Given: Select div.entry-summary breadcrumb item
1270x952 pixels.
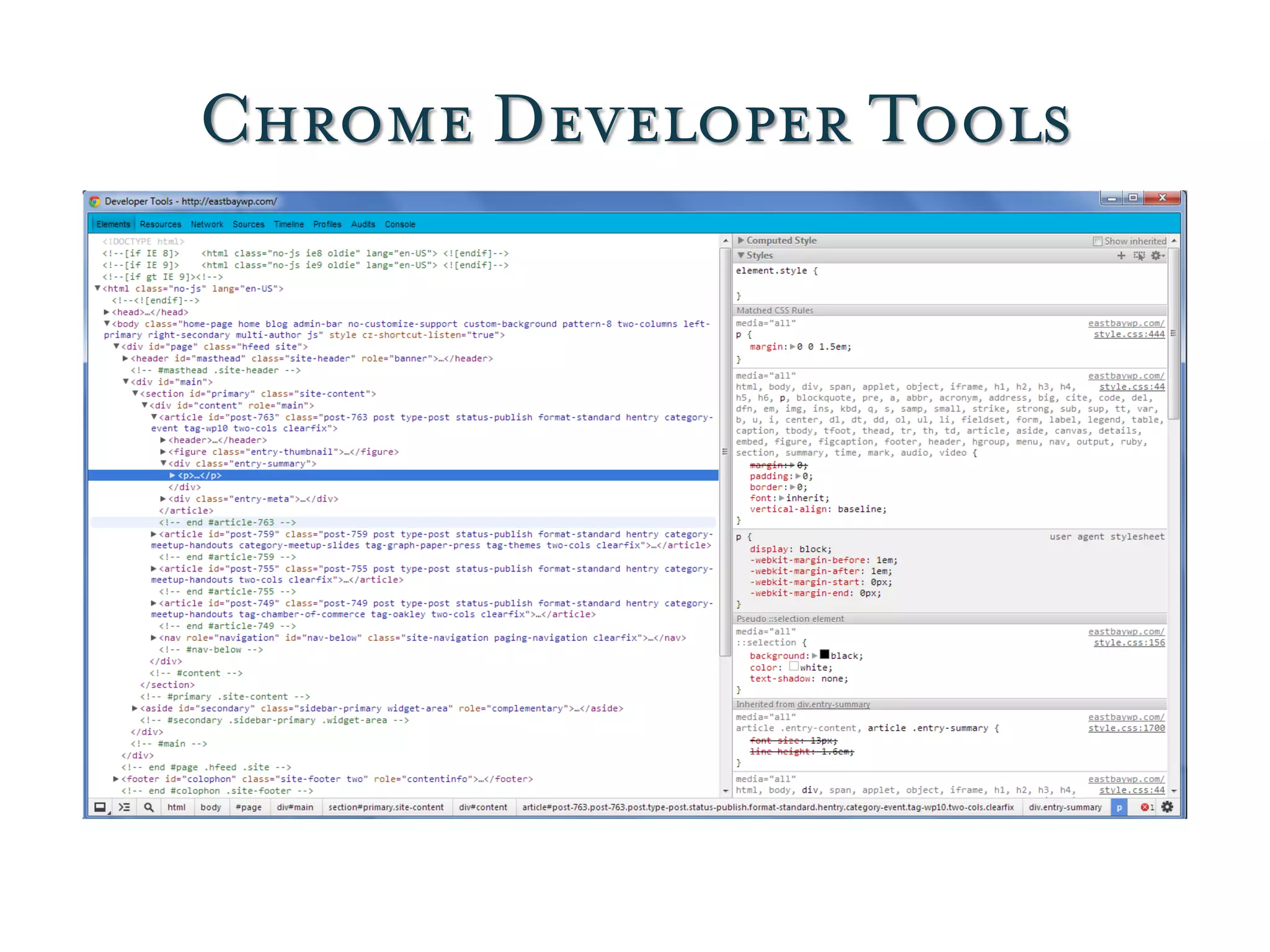Looking at the screenshot, I should pyautogui.click(x=1065, y=807).
